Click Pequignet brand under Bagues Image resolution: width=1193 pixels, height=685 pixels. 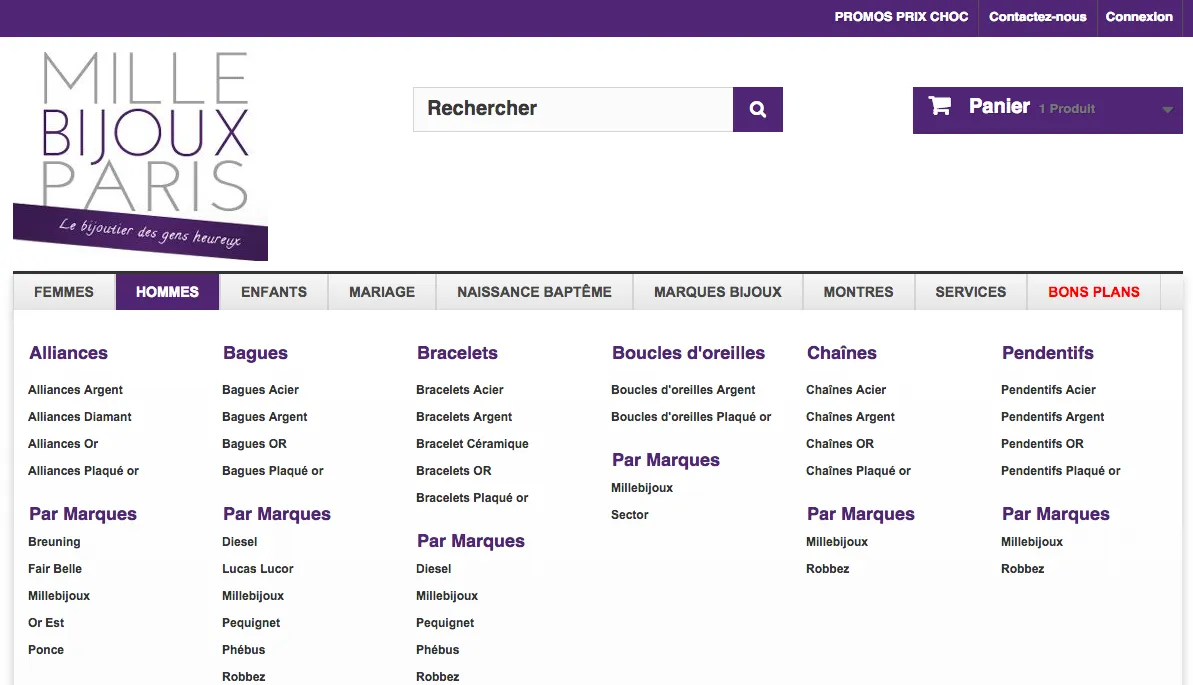point(251,623)
